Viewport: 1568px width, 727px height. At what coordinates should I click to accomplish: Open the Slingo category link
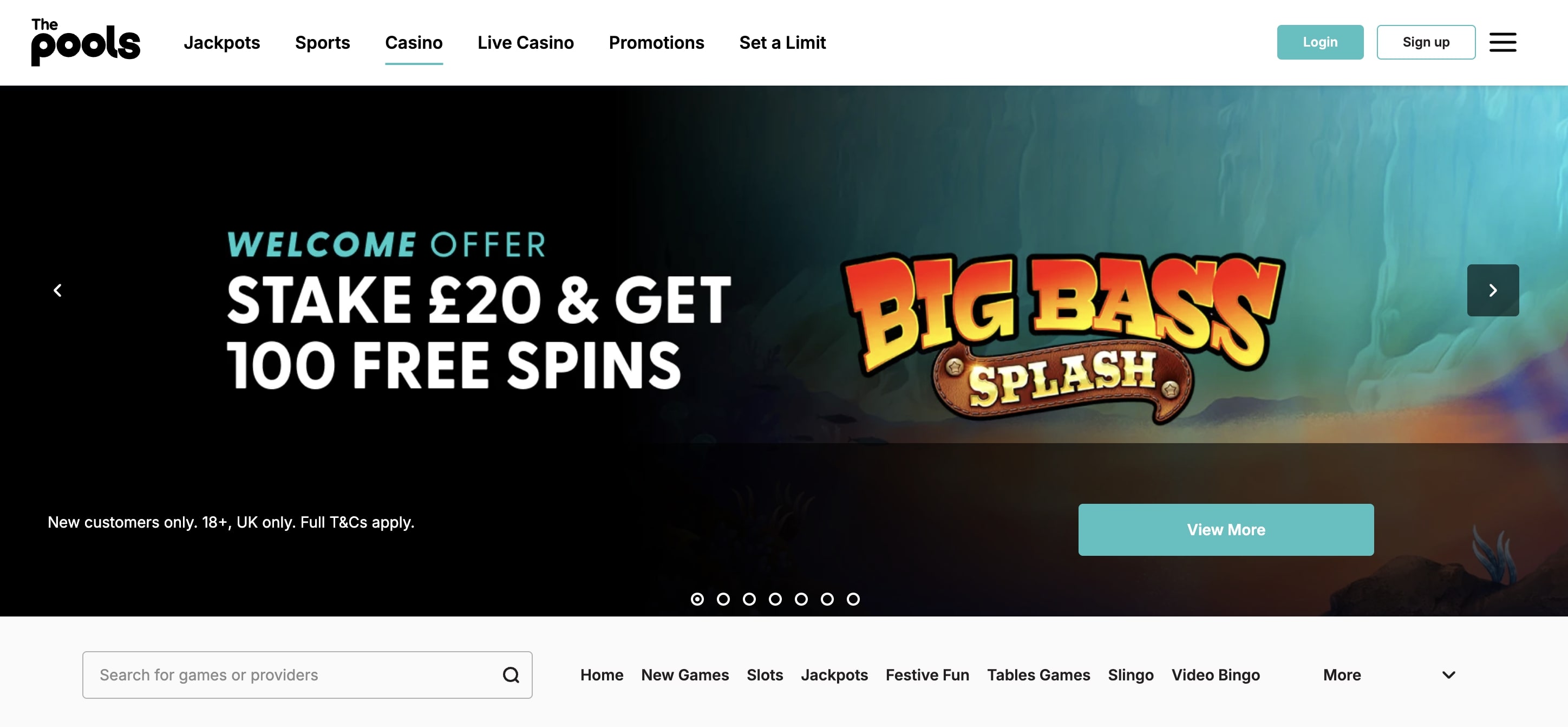pyautogui.click(x=1131, y=674)
